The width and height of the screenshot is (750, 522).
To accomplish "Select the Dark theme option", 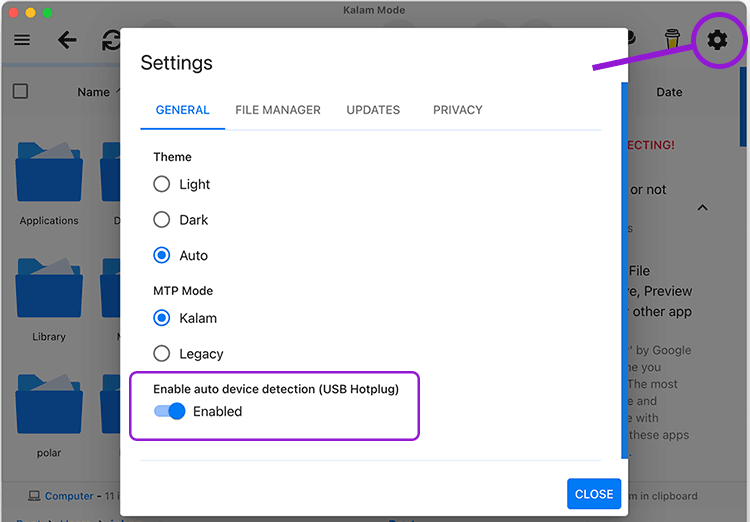I will click(x=162, y=220).
